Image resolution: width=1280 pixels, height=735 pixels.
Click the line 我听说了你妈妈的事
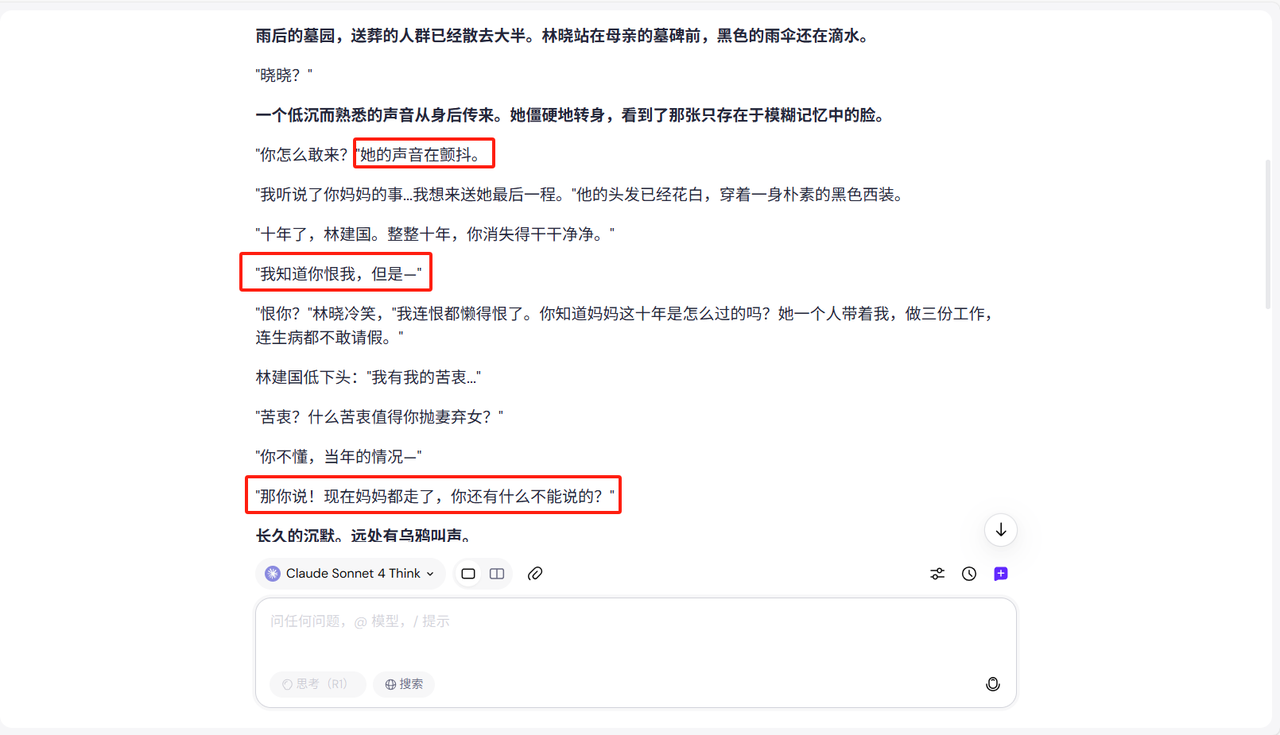pos(580,194)
